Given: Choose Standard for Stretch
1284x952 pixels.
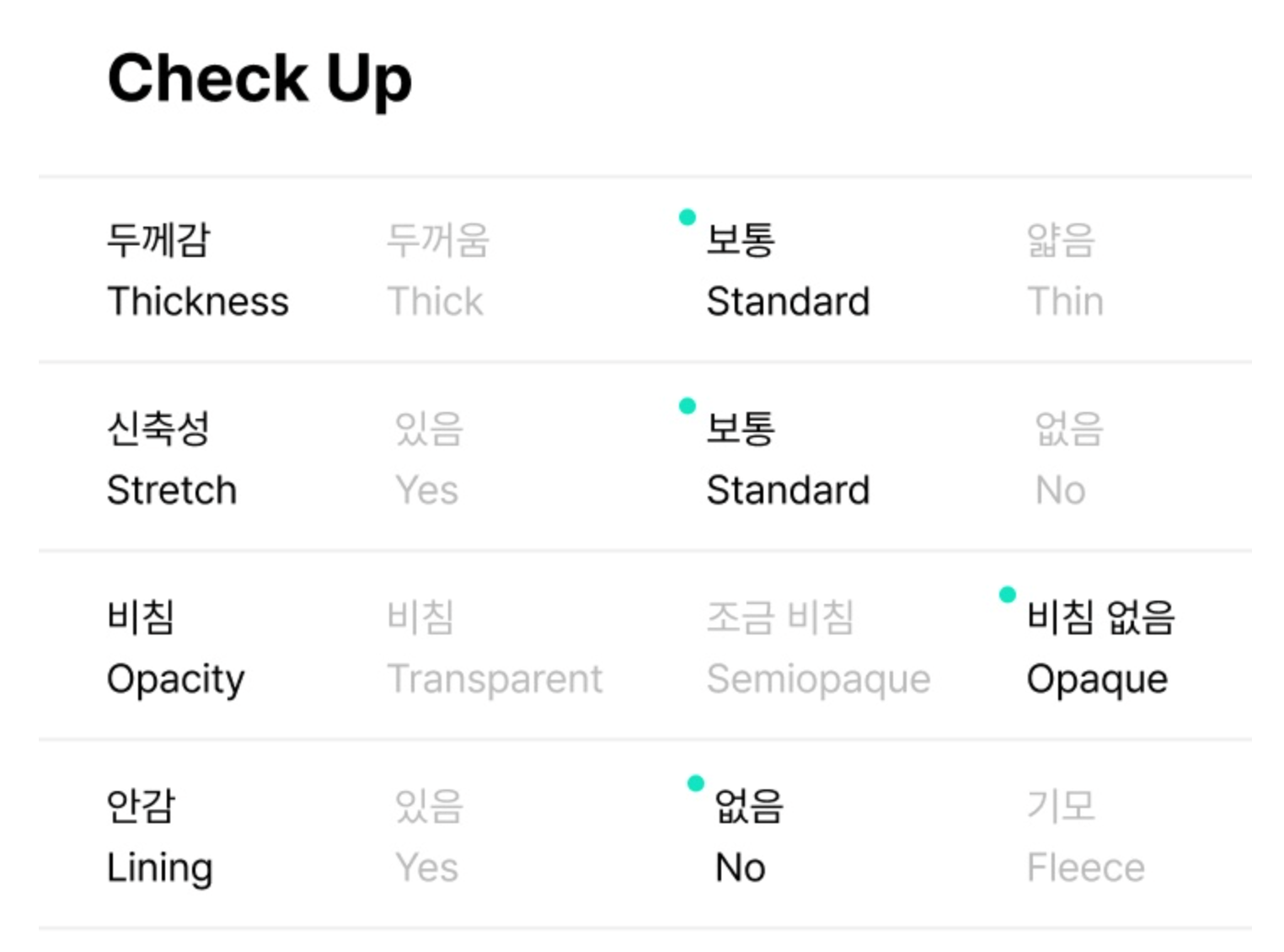Looking at the screenshot, I should pyautogui.click(x=787, y=460).
